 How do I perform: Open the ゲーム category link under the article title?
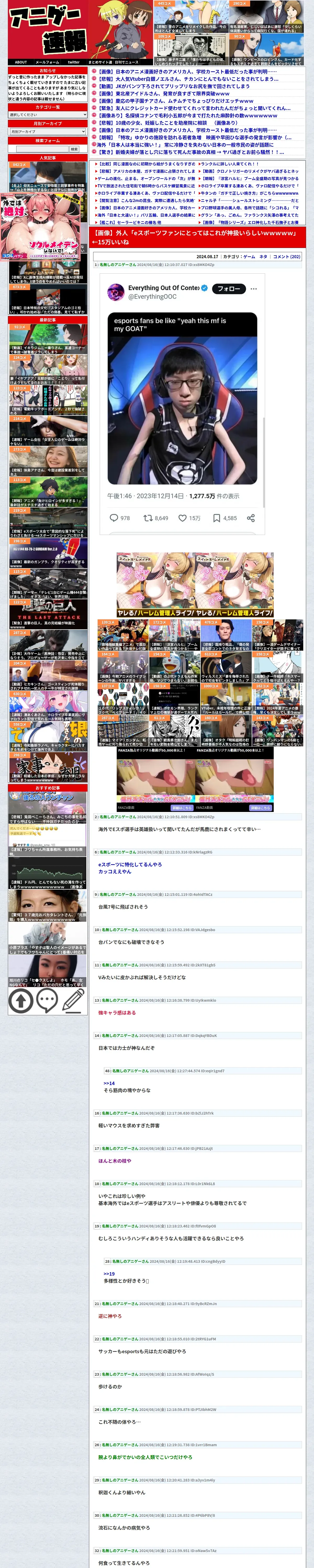[x=249, y=257]
